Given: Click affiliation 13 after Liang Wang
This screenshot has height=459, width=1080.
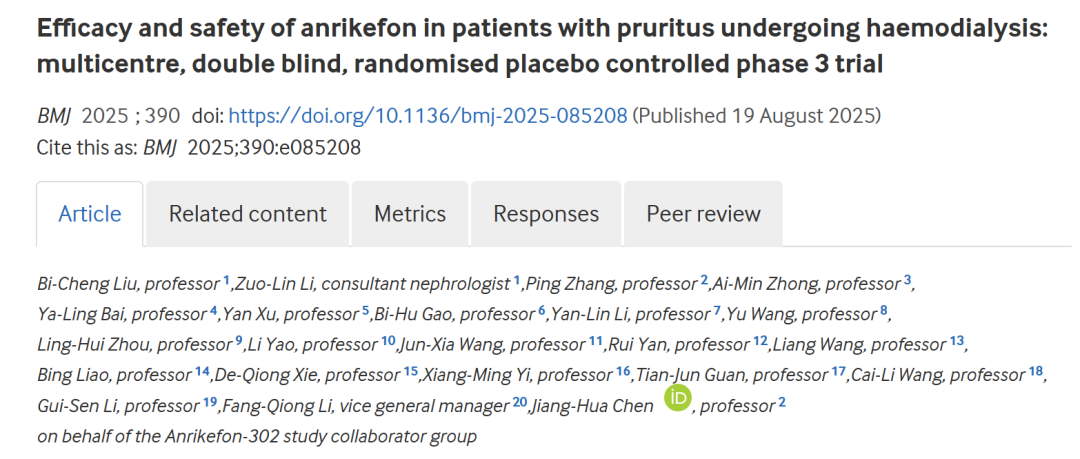Looking at the screenshot, I should pyautogui.click(x=957, y=343).
